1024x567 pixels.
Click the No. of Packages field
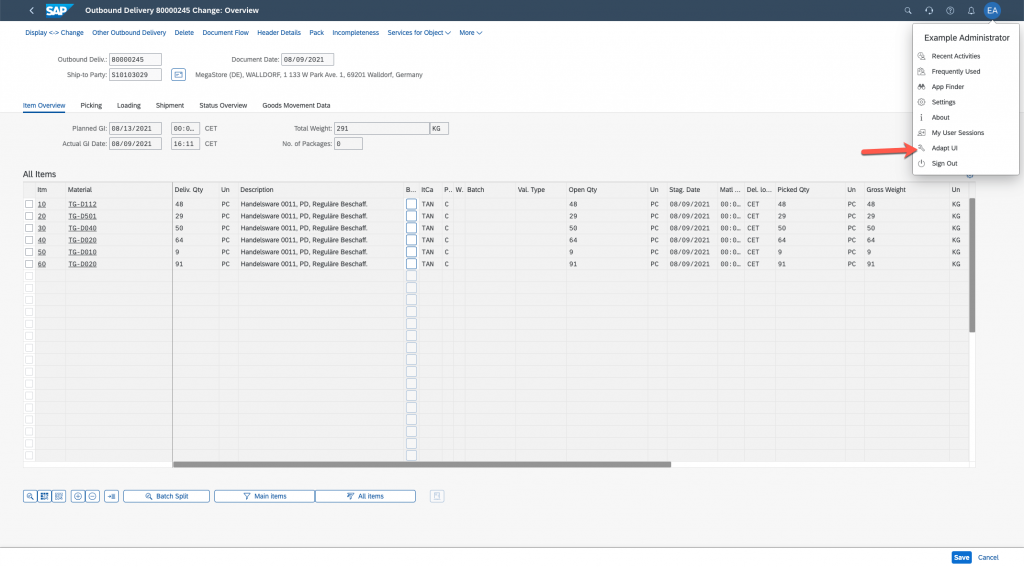point(348,144)
